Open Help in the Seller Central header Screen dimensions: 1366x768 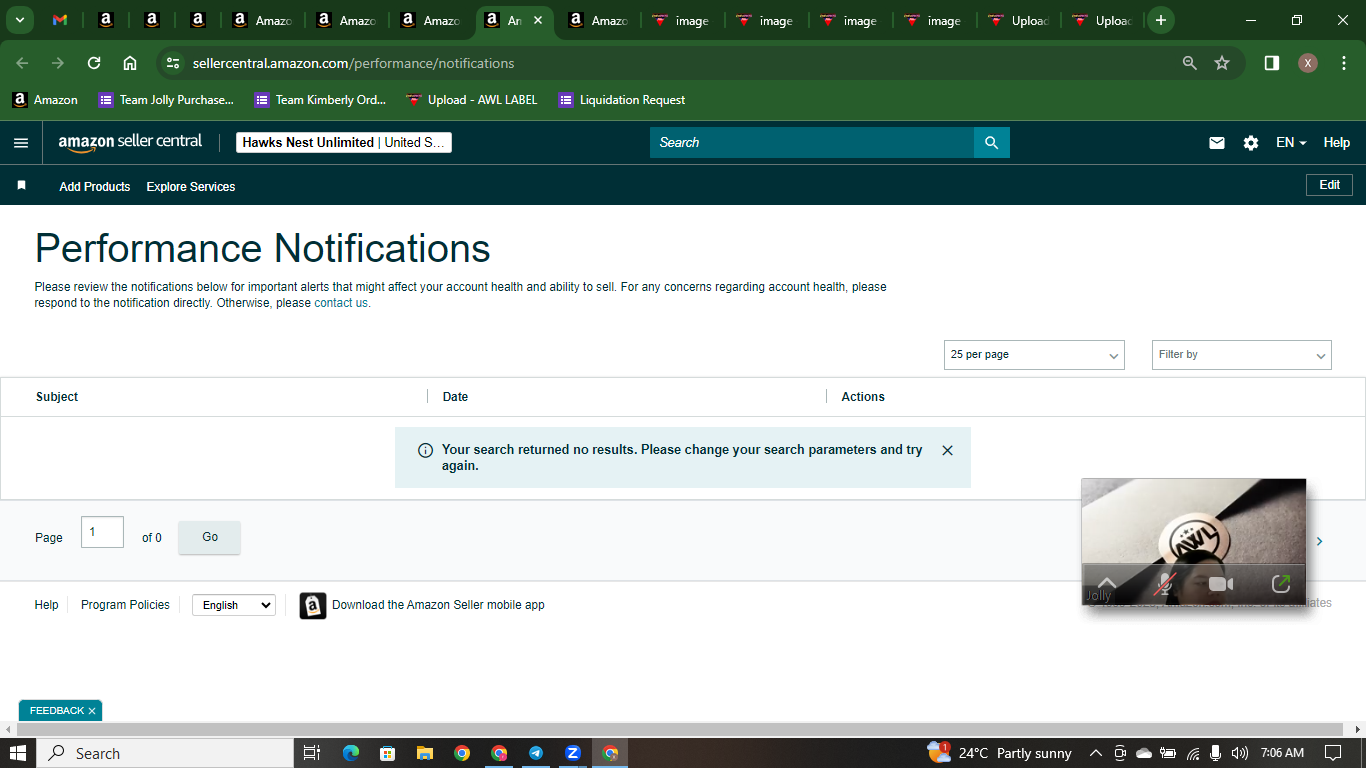point(1337,143)
